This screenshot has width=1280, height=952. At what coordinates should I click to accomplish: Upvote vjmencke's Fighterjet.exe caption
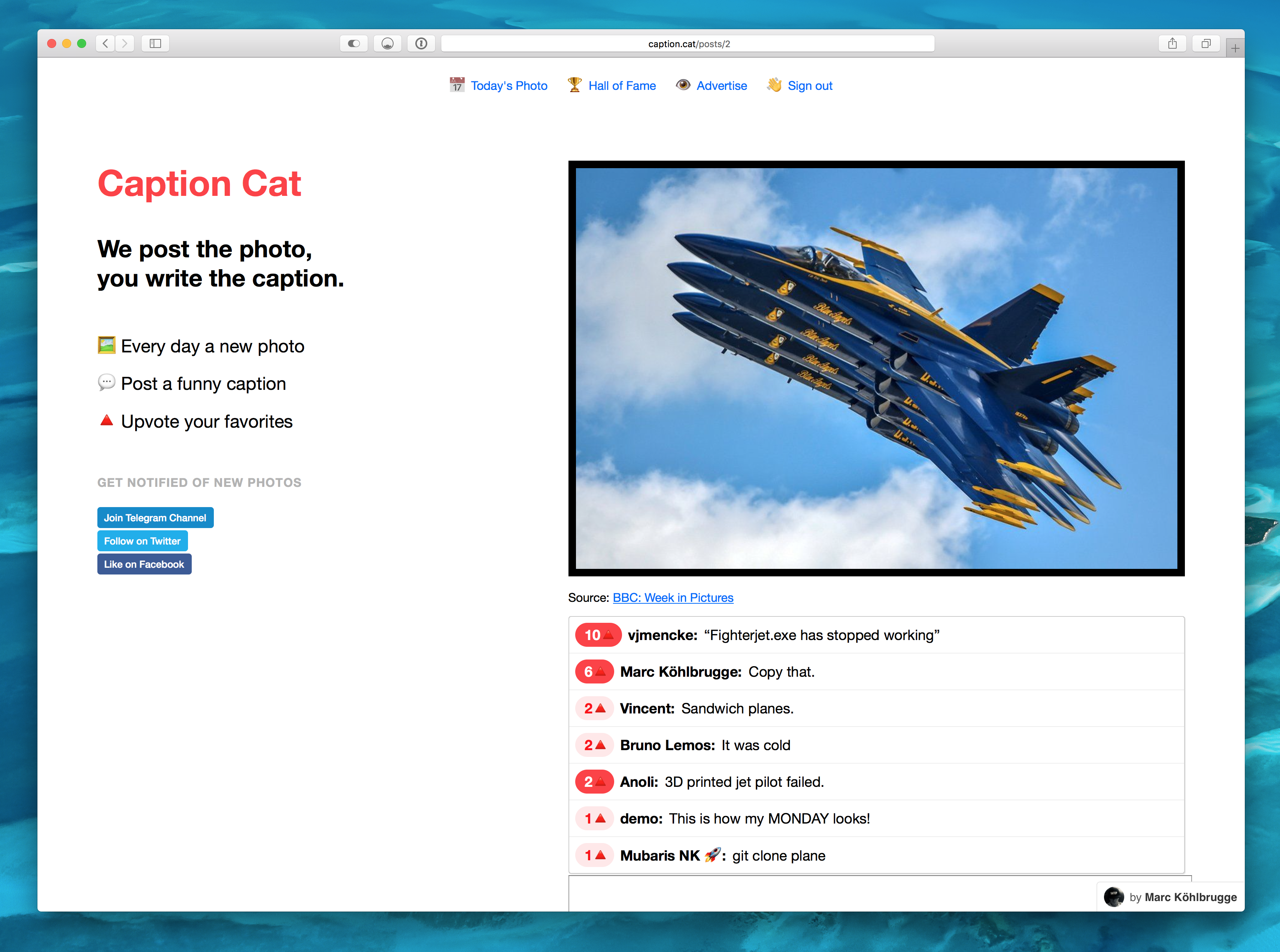click(598, 634)
